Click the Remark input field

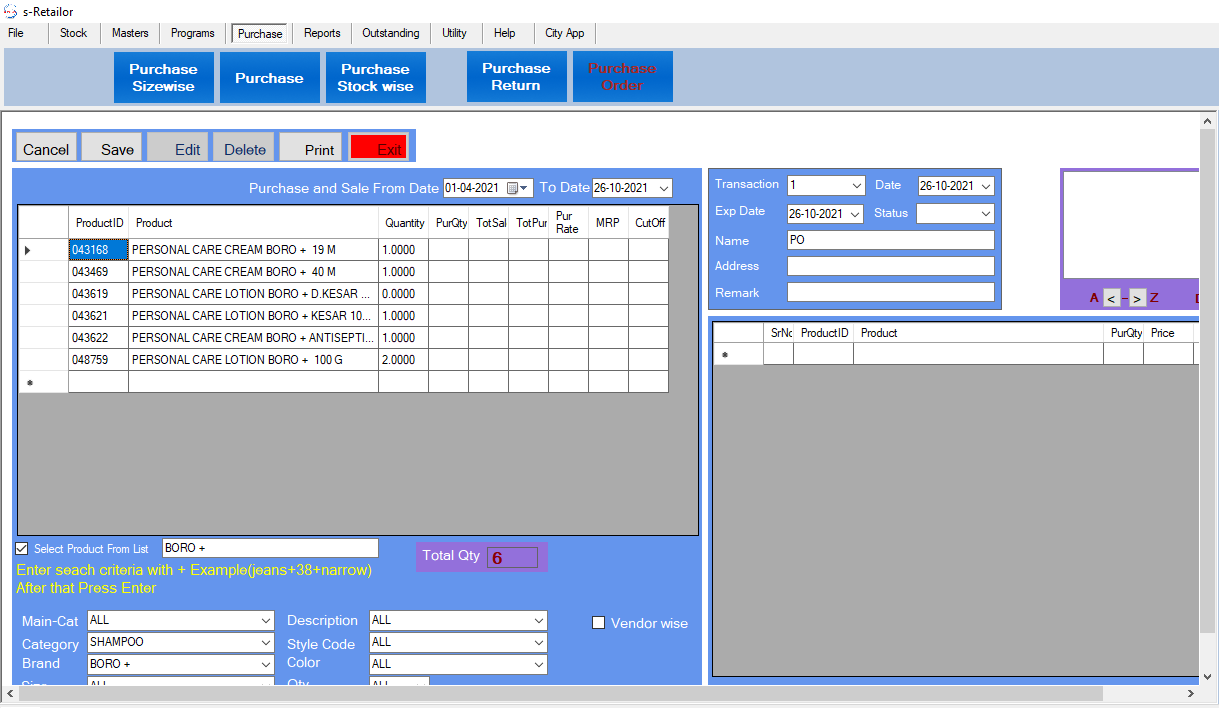tap(890, 292)
